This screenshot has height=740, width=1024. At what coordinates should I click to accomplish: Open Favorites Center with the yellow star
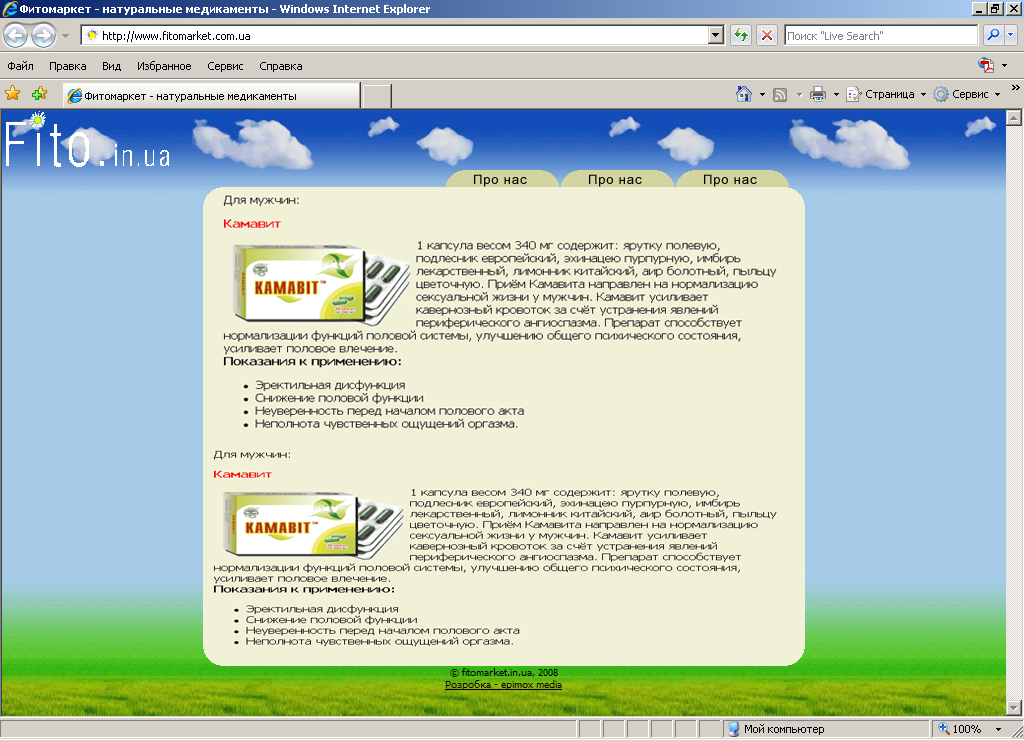12,94
